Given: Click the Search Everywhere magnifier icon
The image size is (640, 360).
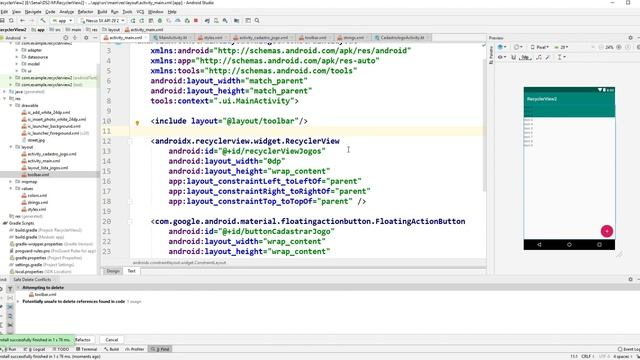Looking at the screenshot, I should click(x=257, y=20).
